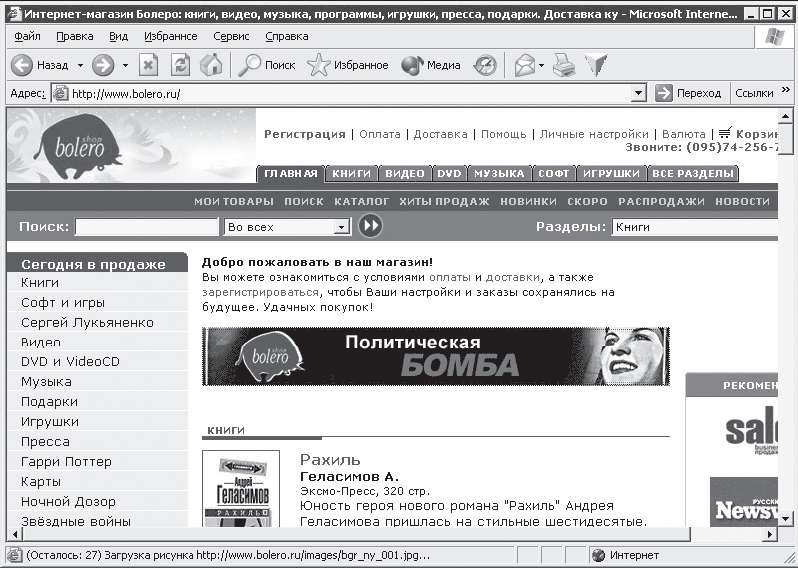Image resolution: width=798 pixels, height=568 pixels.
Task: Stop page loading with the X icon
Action: pyautogui.click(x=149, y=65)
